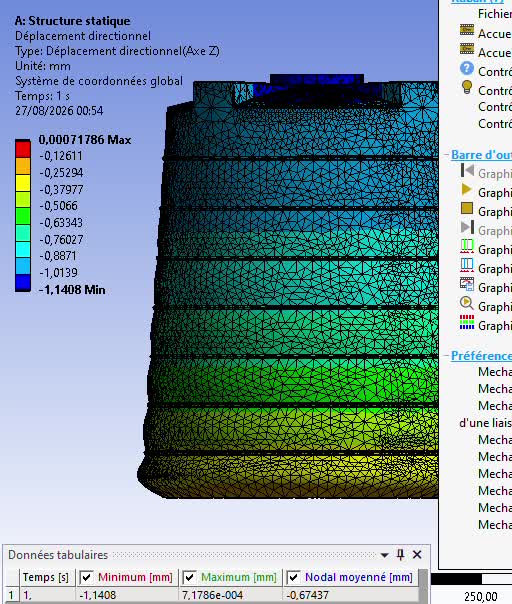Screen dimensions: 512x604
Task: Click the Unité: mm label
Action: click(43, 66)
